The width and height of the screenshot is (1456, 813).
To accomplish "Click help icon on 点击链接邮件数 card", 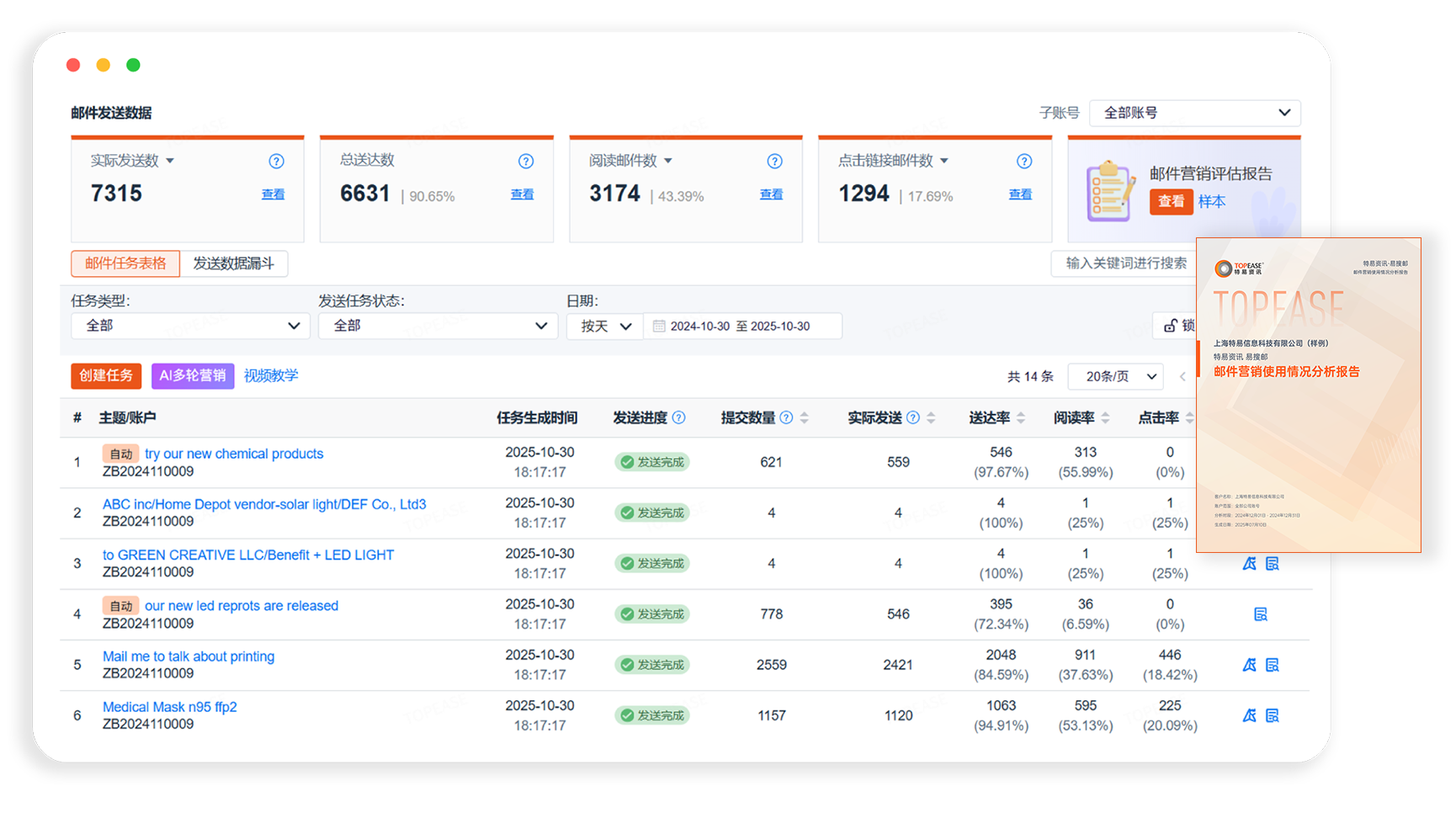I will pyautogui.click(x=1023, y=162).
